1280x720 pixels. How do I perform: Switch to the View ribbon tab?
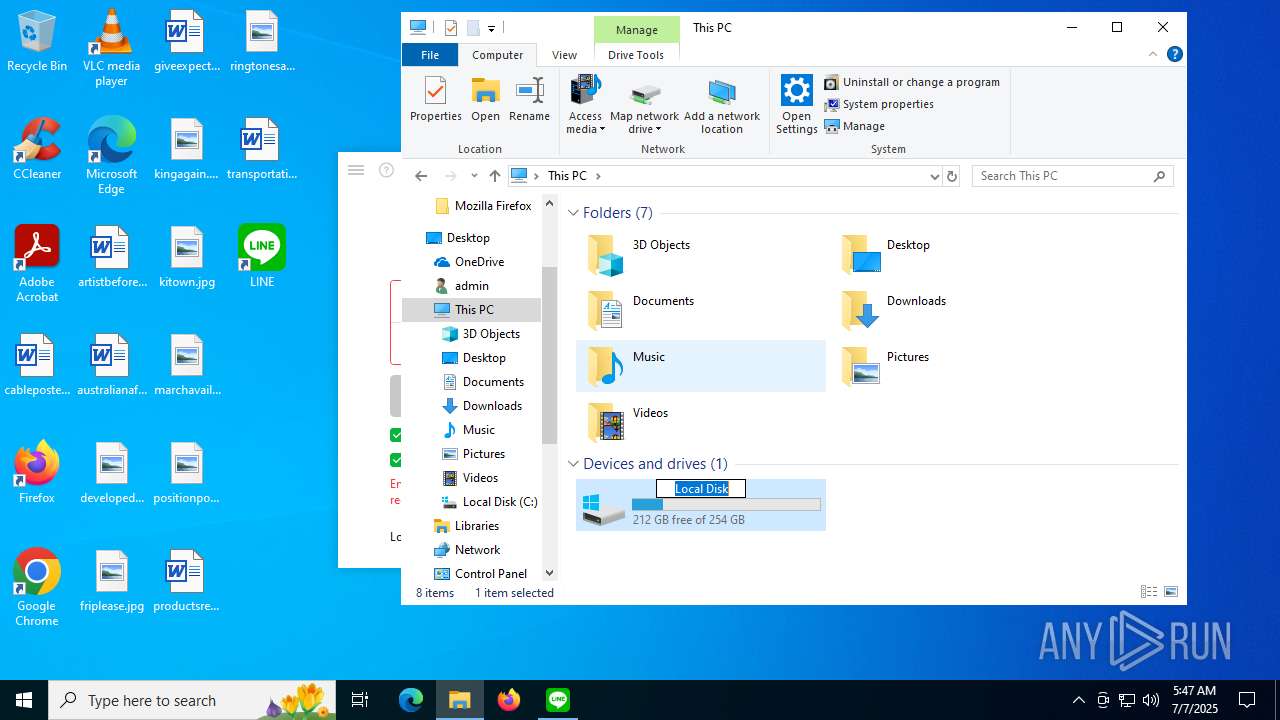click(x=564, y=55)
